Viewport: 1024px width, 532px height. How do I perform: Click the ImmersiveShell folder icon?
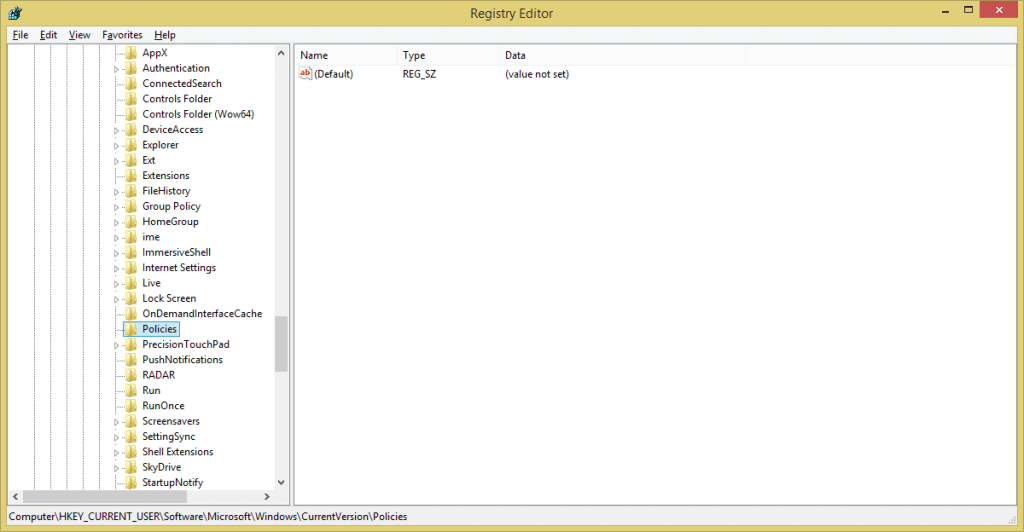[131, 252]
